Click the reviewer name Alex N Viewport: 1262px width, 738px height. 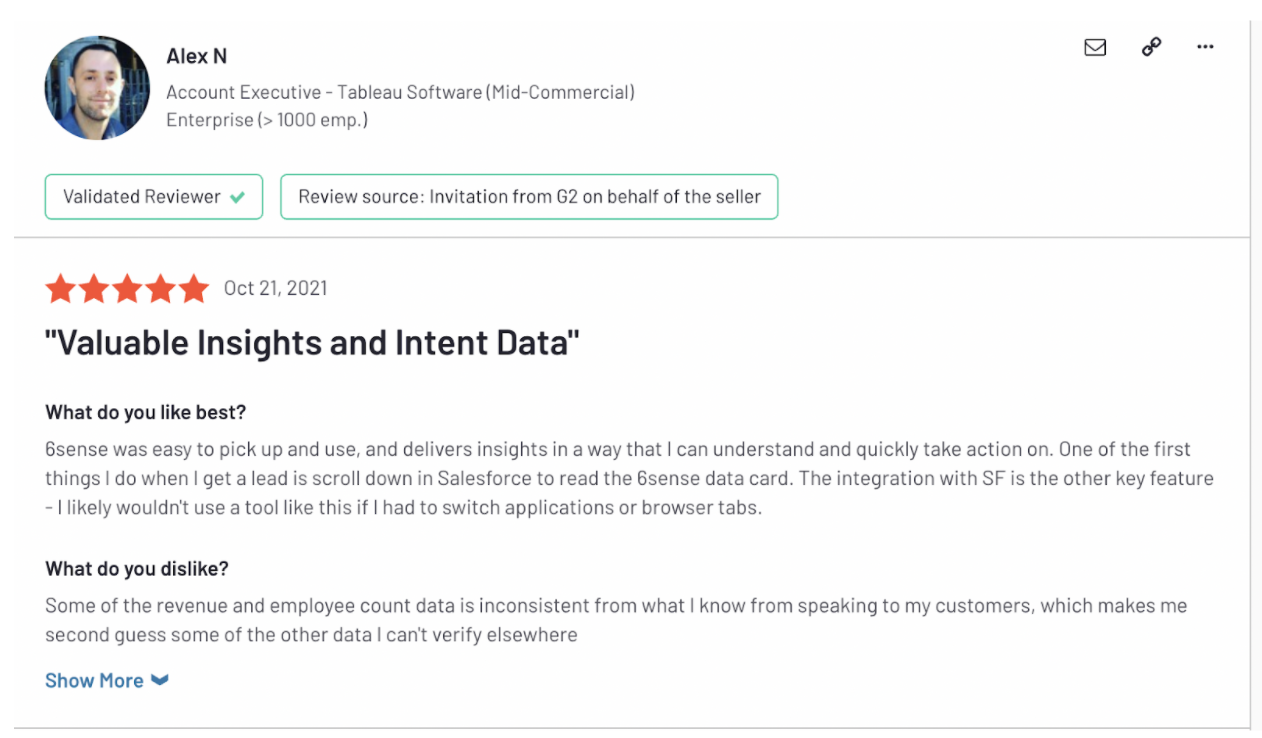[x=196, y=56]
